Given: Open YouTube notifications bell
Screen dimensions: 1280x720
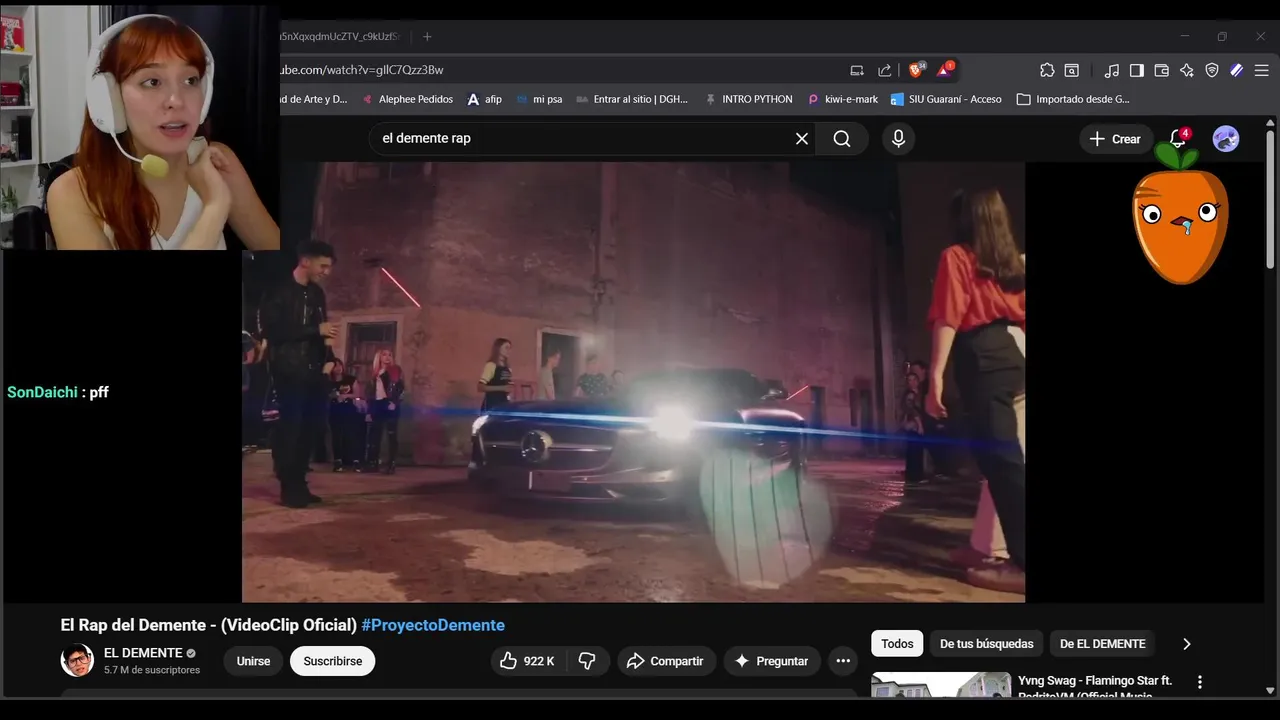Looking at the screenshot, I should click(1178, 139).
